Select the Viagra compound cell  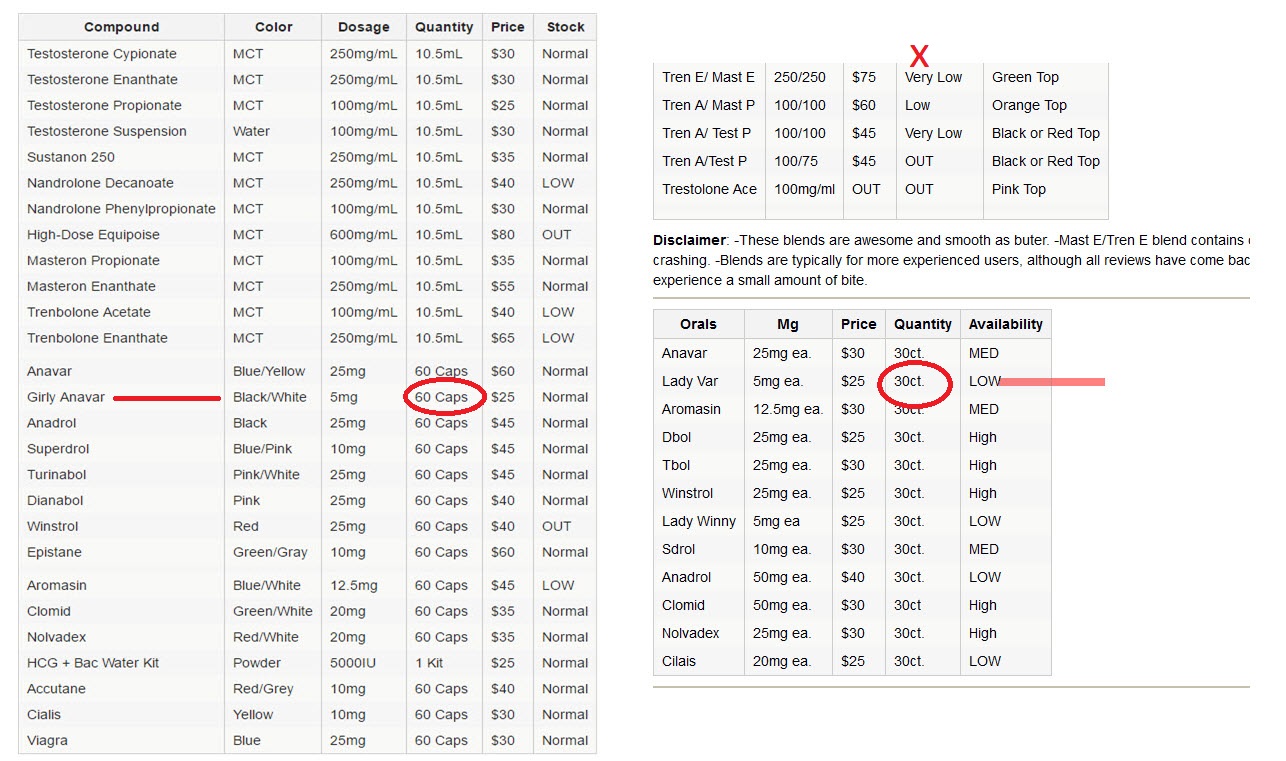(47, 741)
